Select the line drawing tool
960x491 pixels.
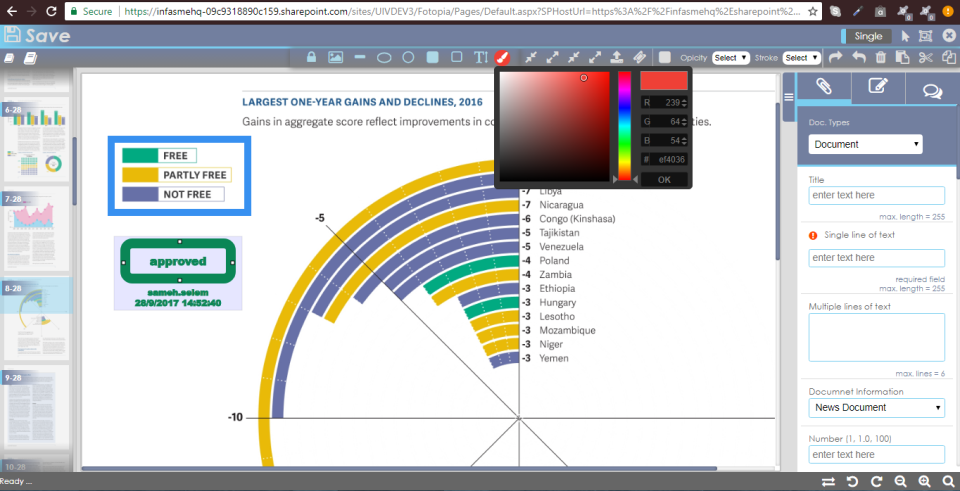[360, 57]
